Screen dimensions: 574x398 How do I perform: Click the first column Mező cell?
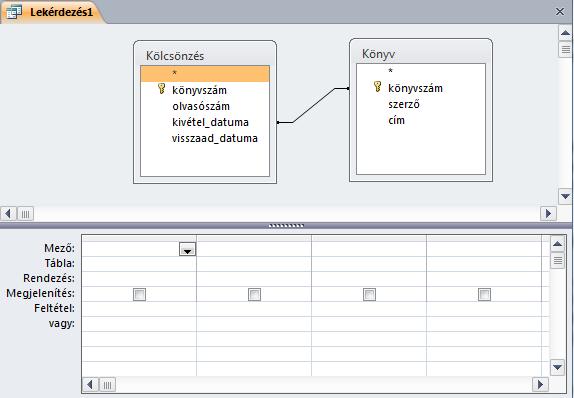(x=139, y=249)
